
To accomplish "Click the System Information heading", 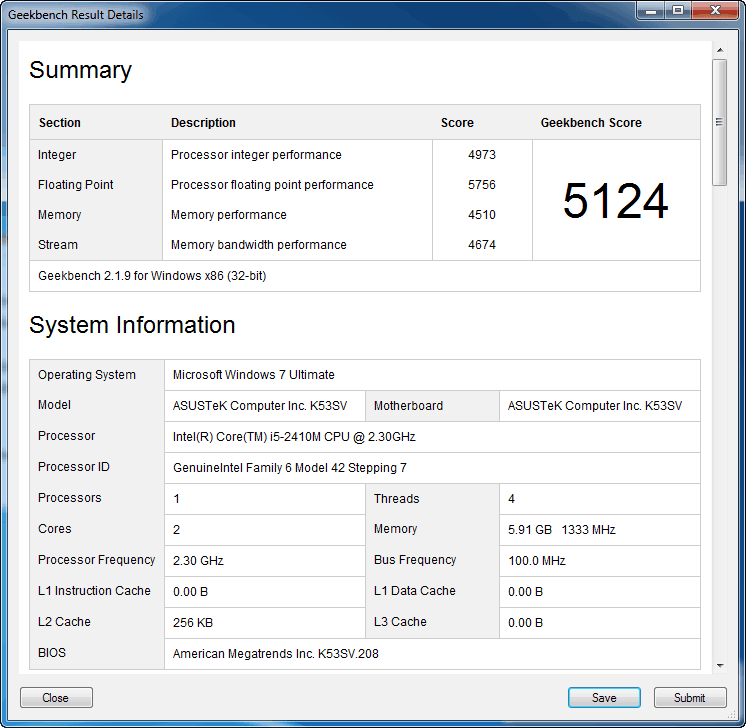I will [132, 325].
